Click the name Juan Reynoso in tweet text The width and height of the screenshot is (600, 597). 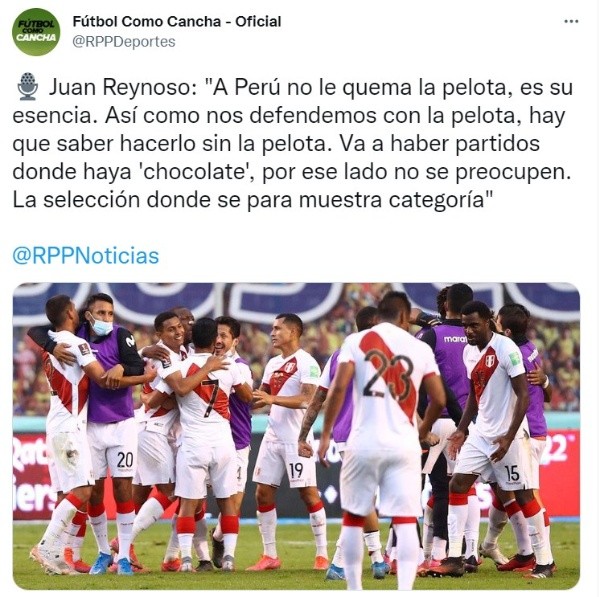point(122,88)
